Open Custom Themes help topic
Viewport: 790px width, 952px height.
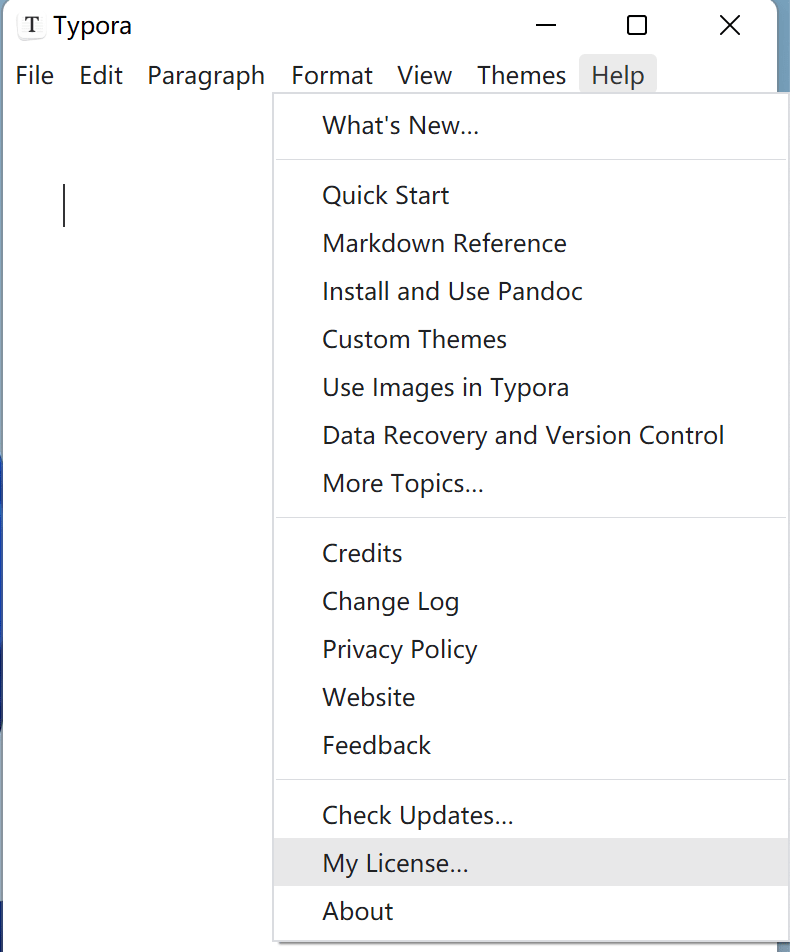click(x=414, y=340)
